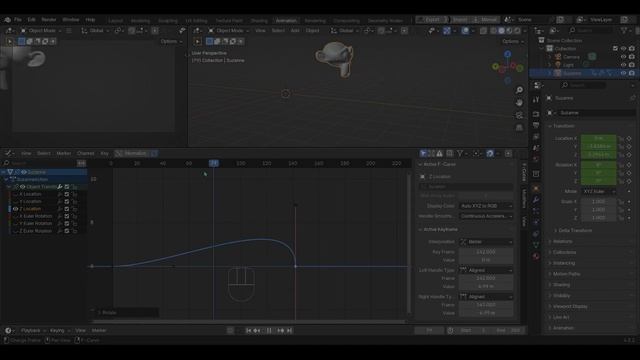
Task: Open the rotation Mode XYZ Euler dropdown
Action: tap(598, 191)
